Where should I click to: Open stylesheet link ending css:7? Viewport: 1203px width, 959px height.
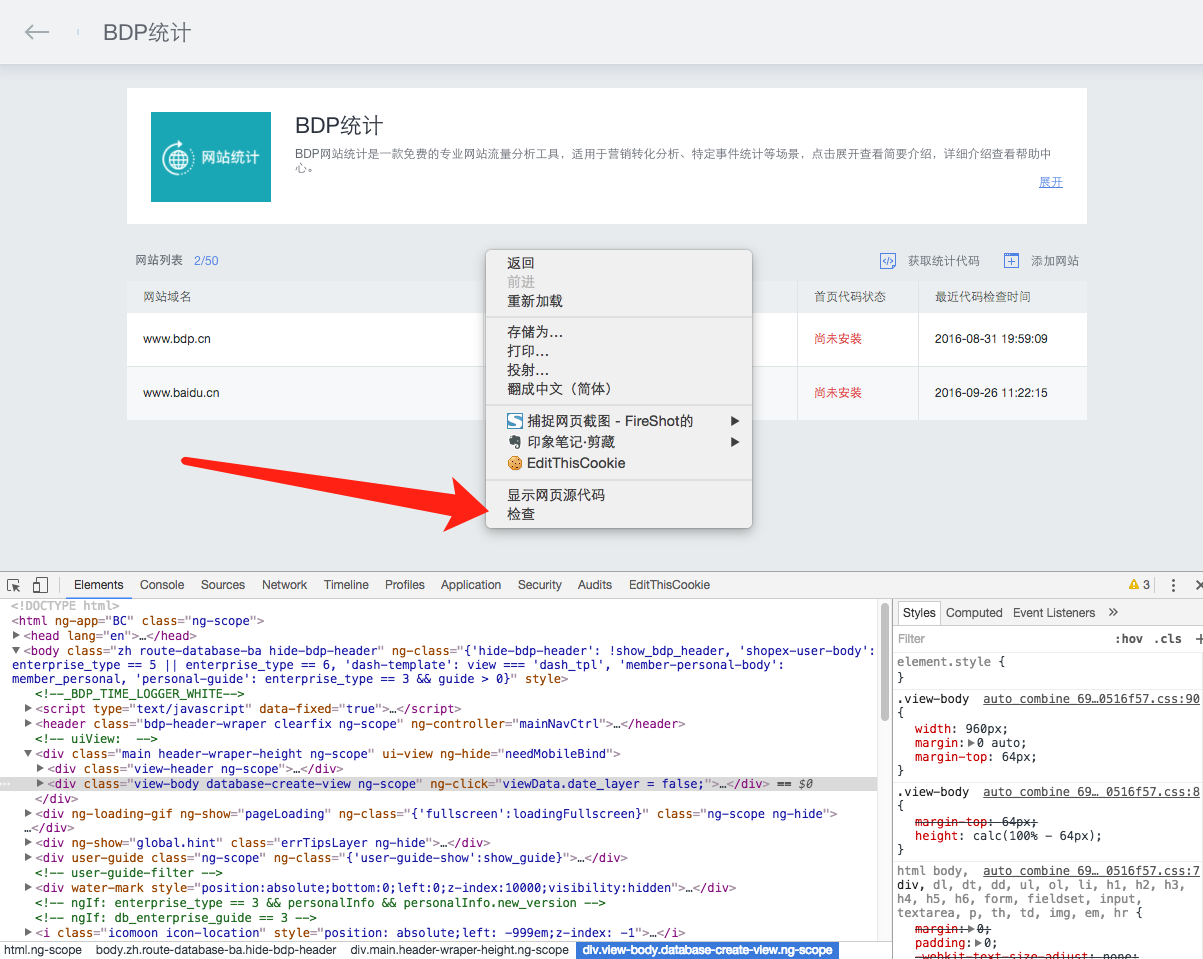pyautogui.click(x=1091, y=871)
